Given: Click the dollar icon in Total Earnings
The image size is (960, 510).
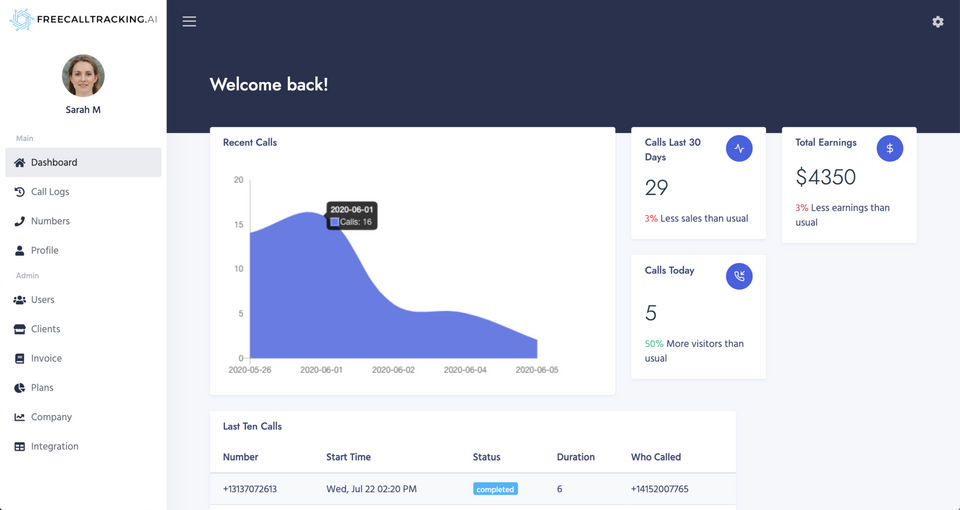Looking at the screenshot, I should coord(890,148).
